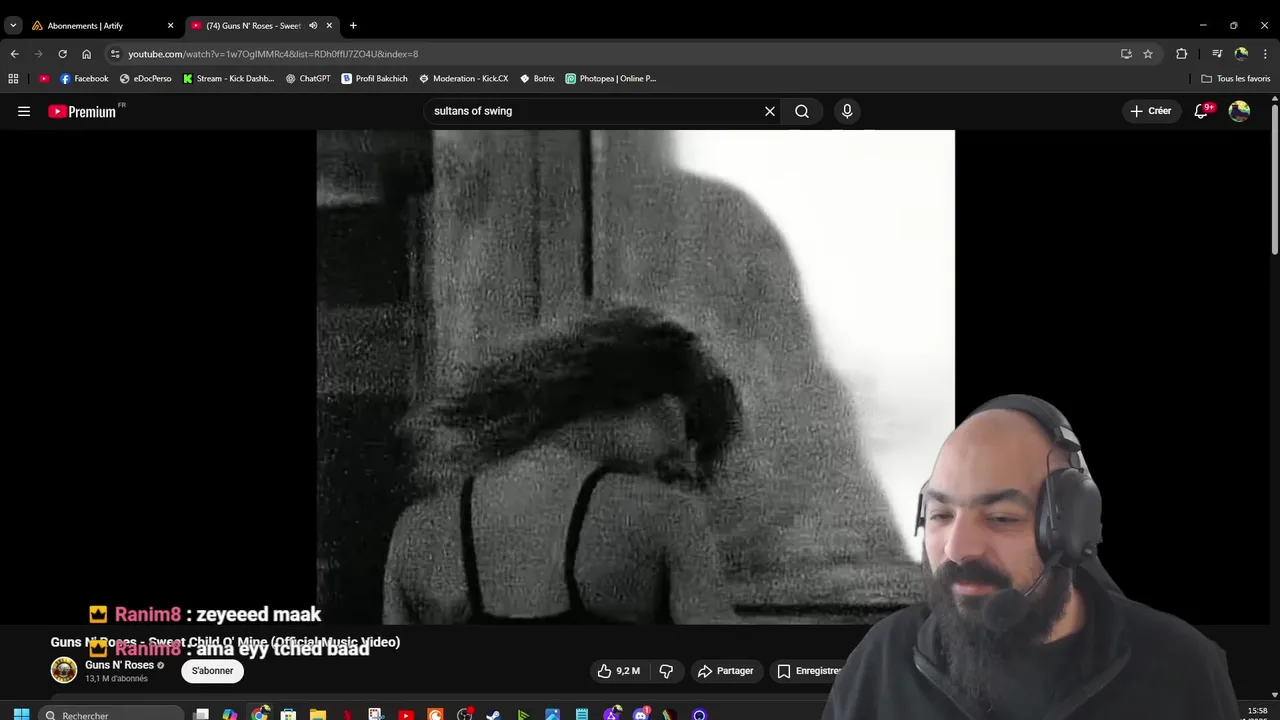Run search with the magnifier button
The image size is (1280, 720).
tap(802, 111)
